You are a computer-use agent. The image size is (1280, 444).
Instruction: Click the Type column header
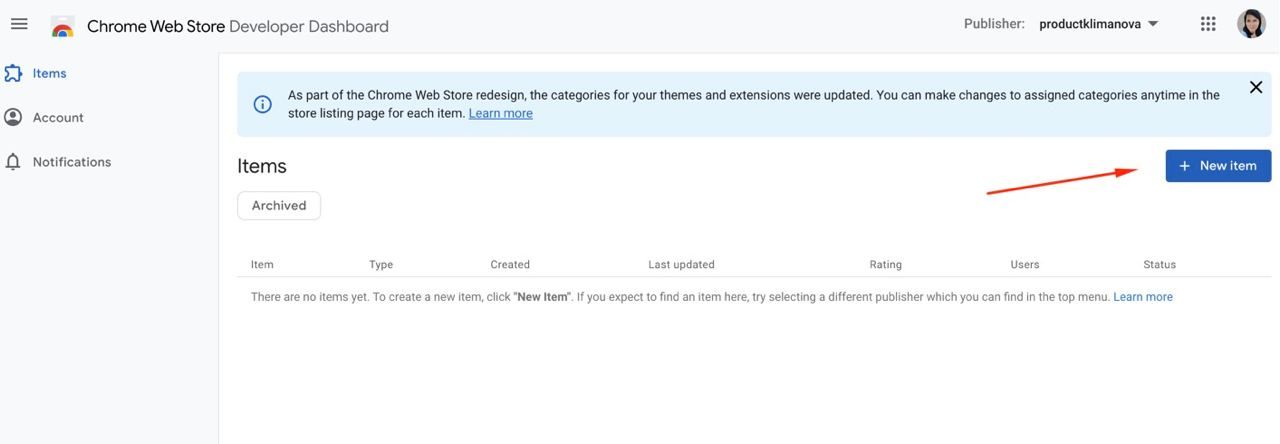click(381, 265)
